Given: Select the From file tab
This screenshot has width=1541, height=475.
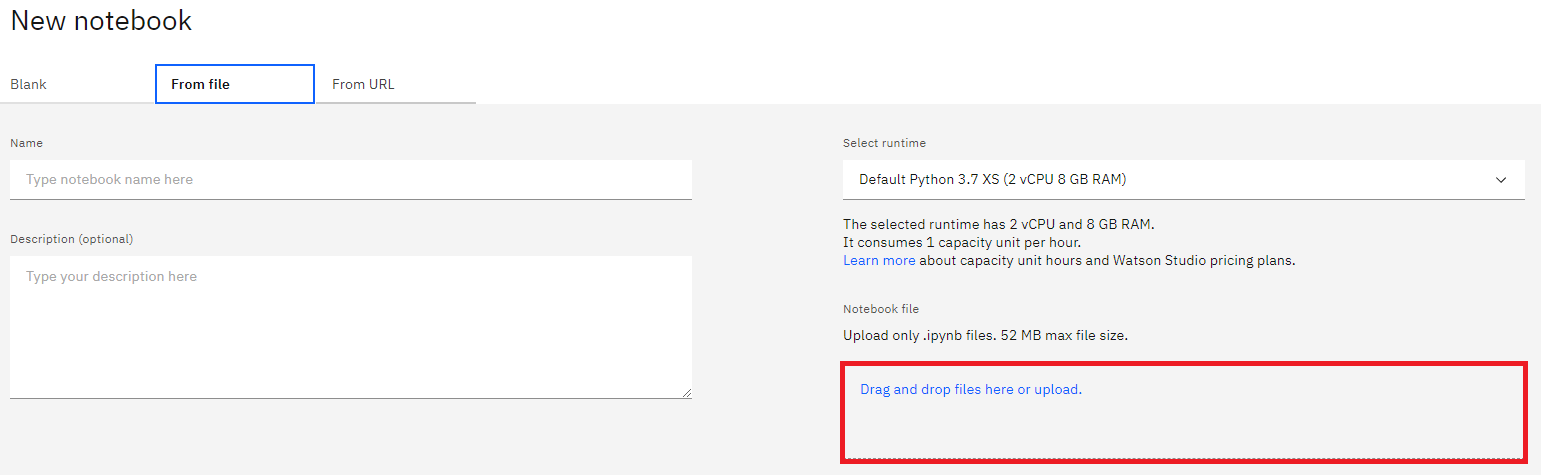Looking at the screenshot, I should [x=235, y=84].
